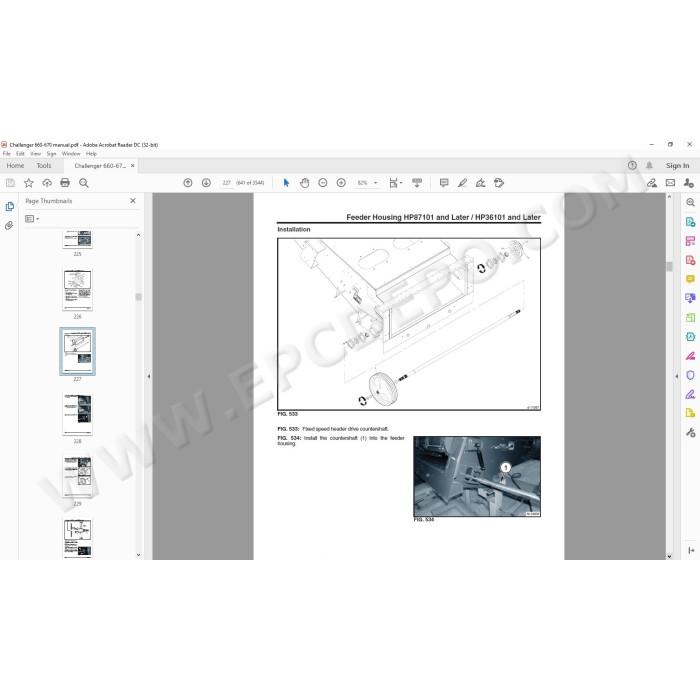Open the Help menu
This screenshot has width=700, height=700.
click(91, 154)
